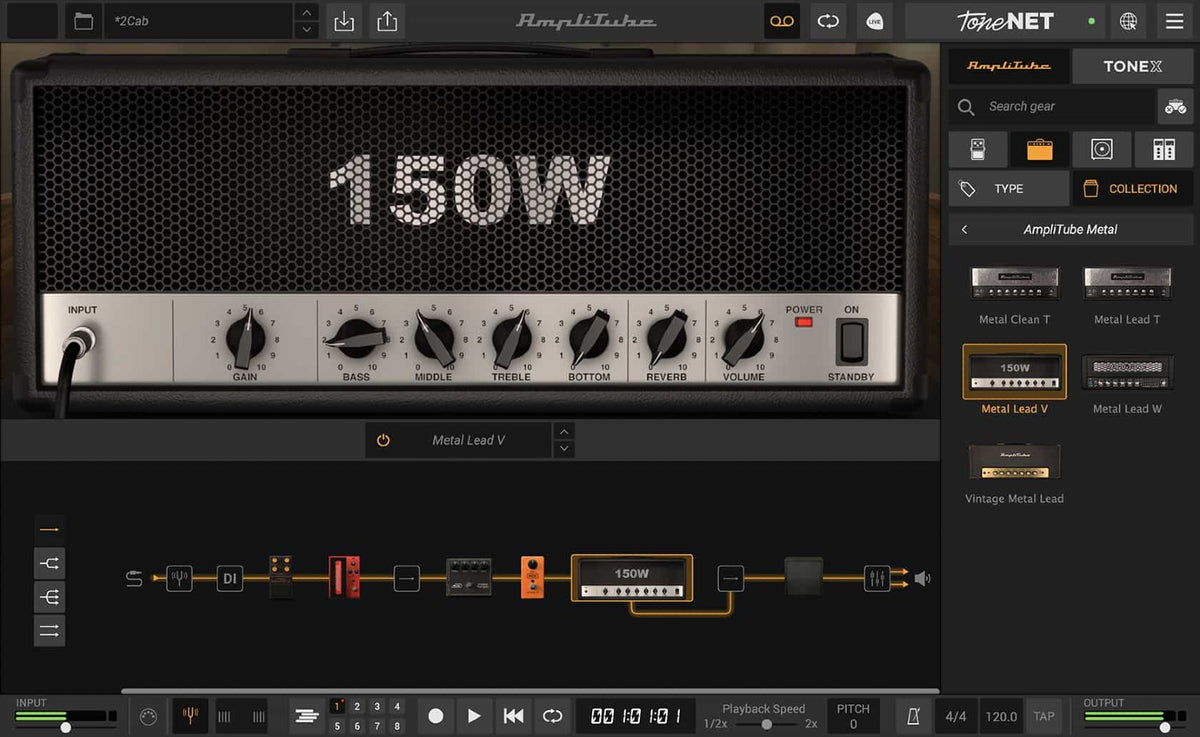Screen dimensions: 1200x737
Task: Select track slot 5
Action: 338,726
